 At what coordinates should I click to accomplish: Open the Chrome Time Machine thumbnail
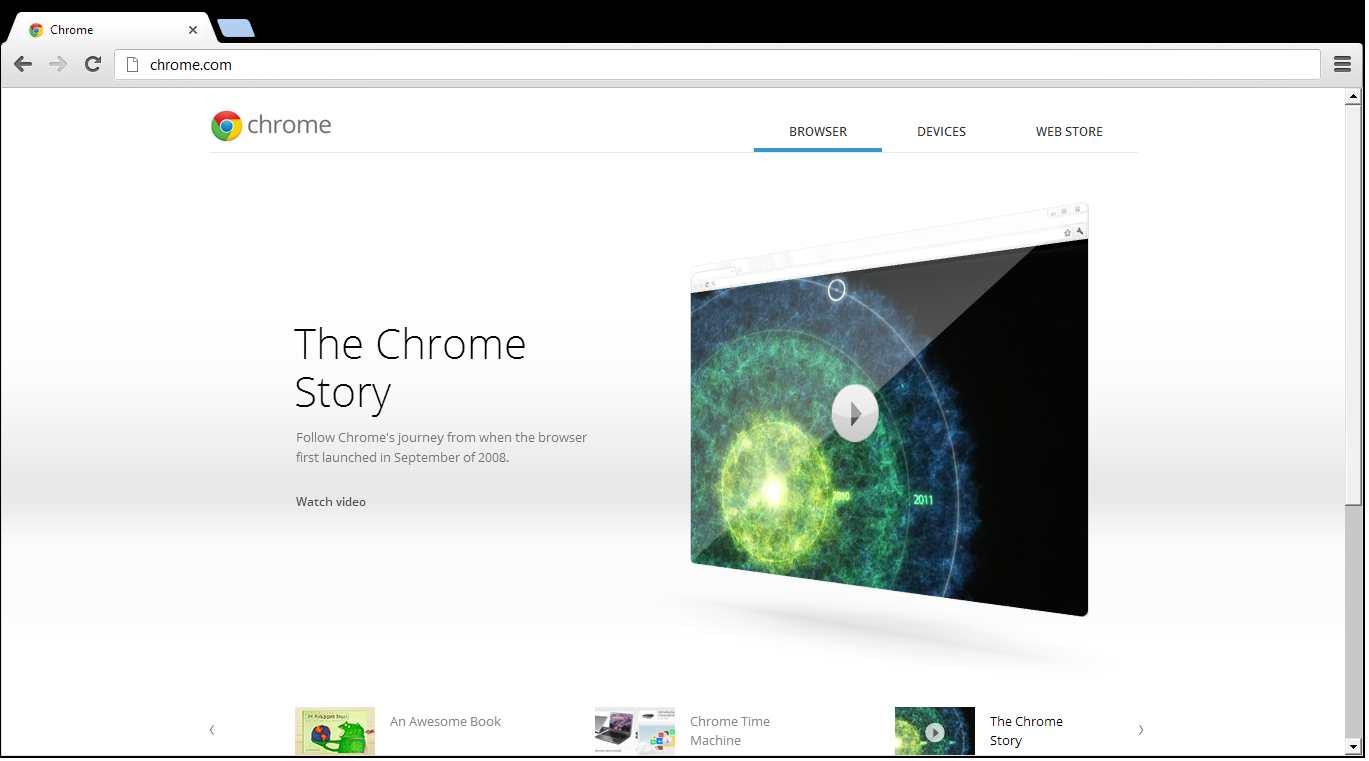(x=635, y=731)
